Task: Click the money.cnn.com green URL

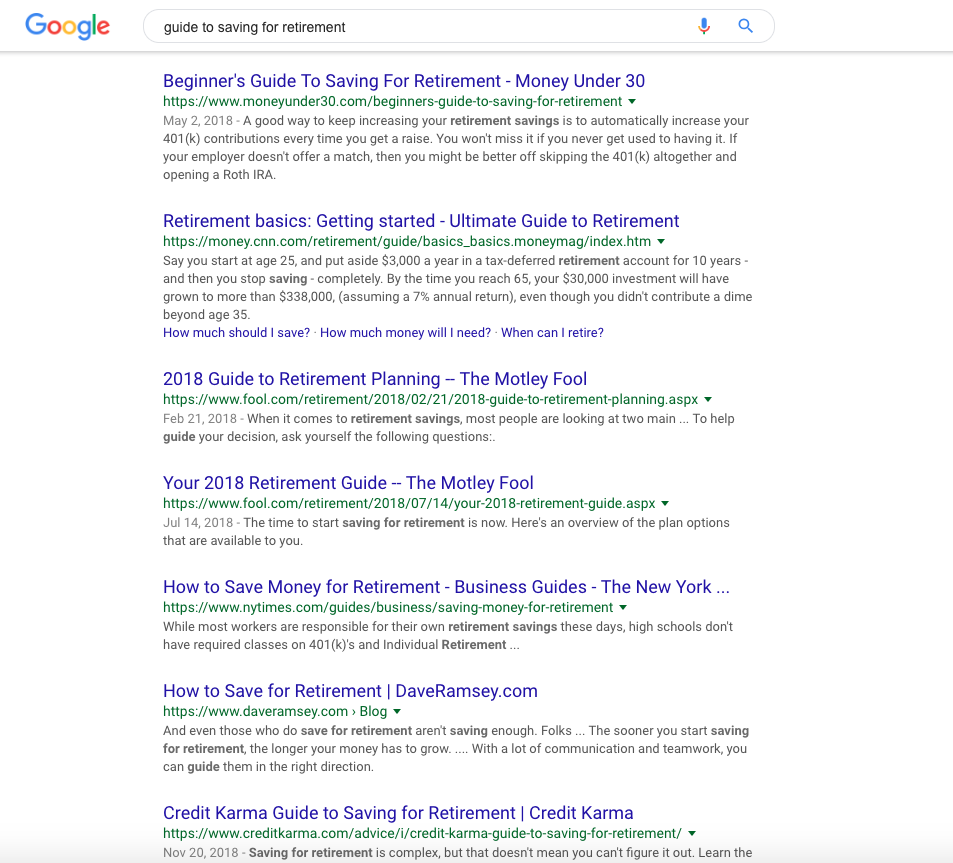Action: [407, 241]
